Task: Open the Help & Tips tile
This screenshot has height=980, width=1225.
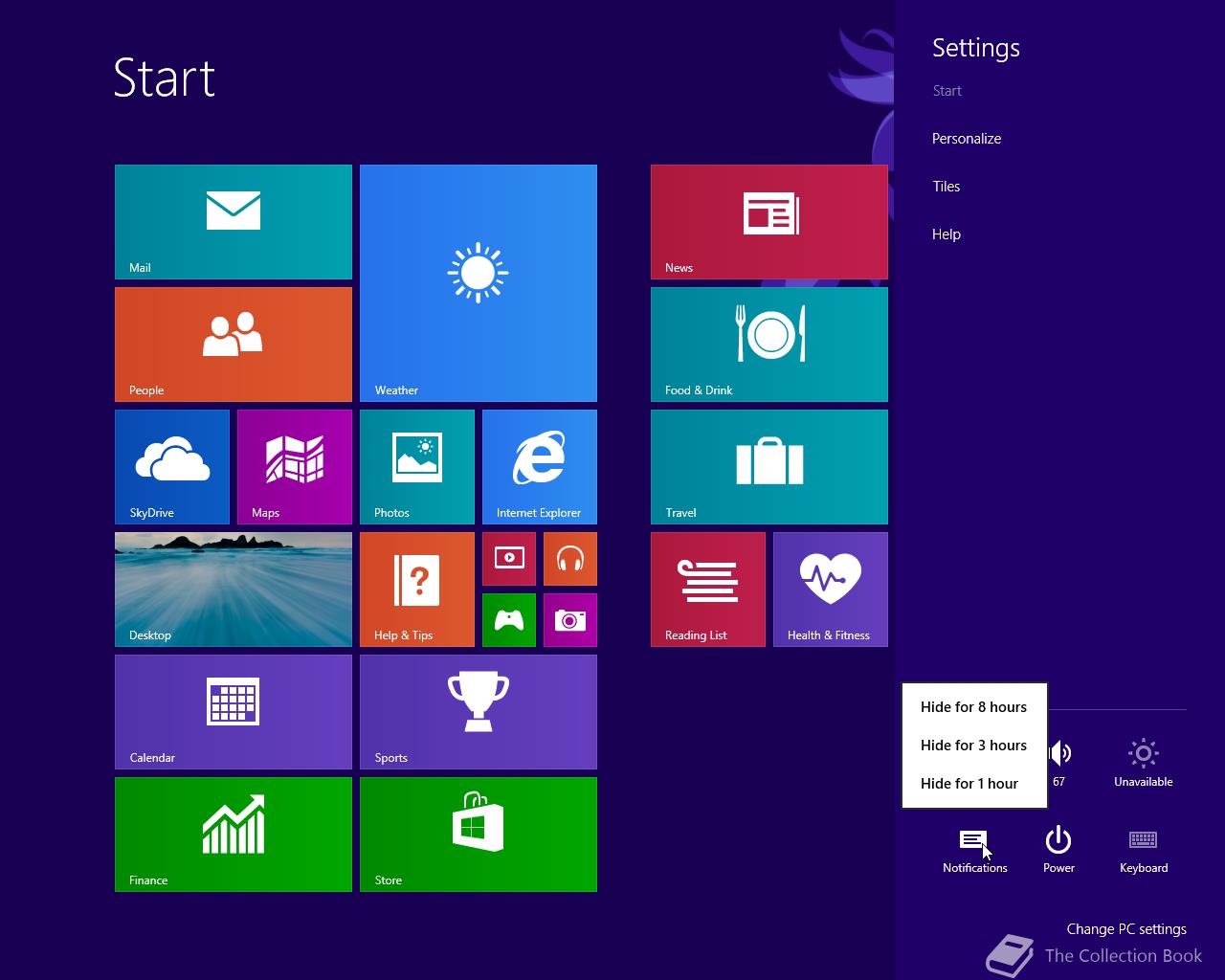Action: [417, 590]
